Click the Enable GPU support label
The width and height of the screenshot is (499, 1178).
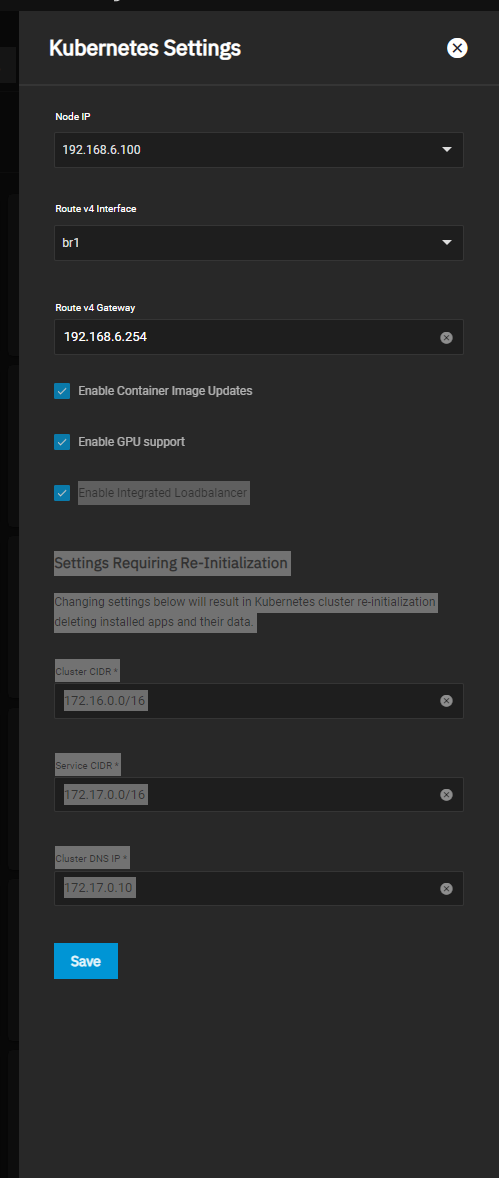(132, 442)
